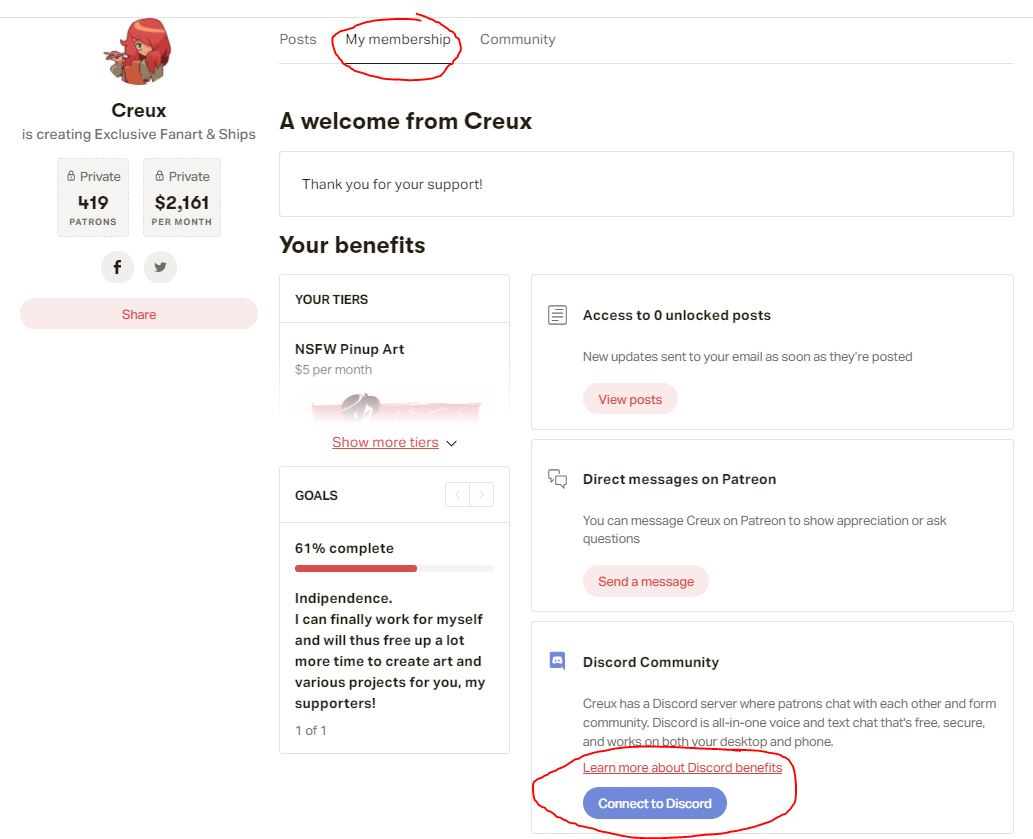The width and height of the screenshot is (1033, 839).
Task: Click the Discord logo icon
Action: click(557, 661)
